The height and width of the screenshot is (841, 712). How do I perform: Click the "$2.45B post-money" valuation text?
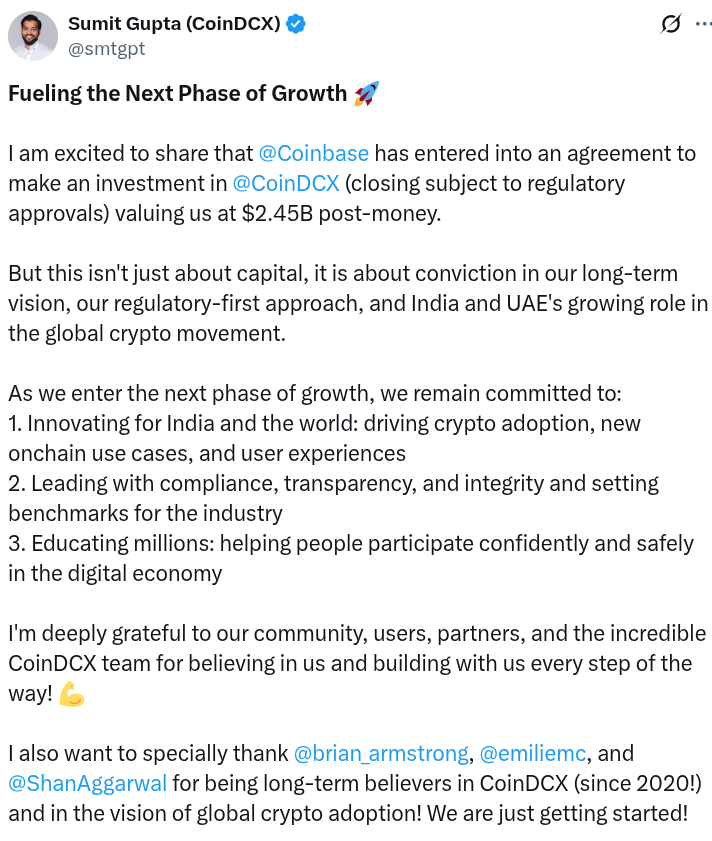(354, 214)
